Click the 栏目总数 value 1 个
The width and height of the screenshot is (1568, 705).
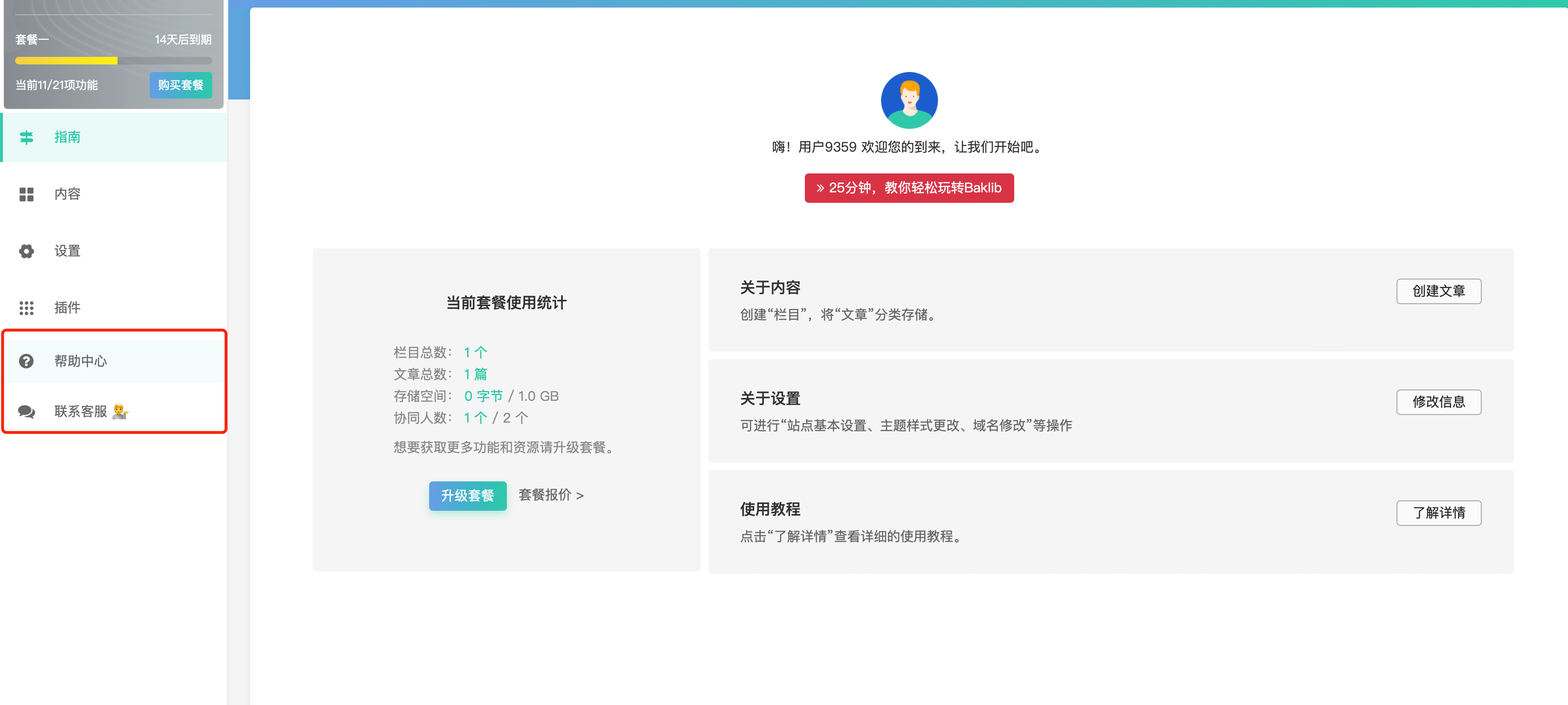coord(476,352)
